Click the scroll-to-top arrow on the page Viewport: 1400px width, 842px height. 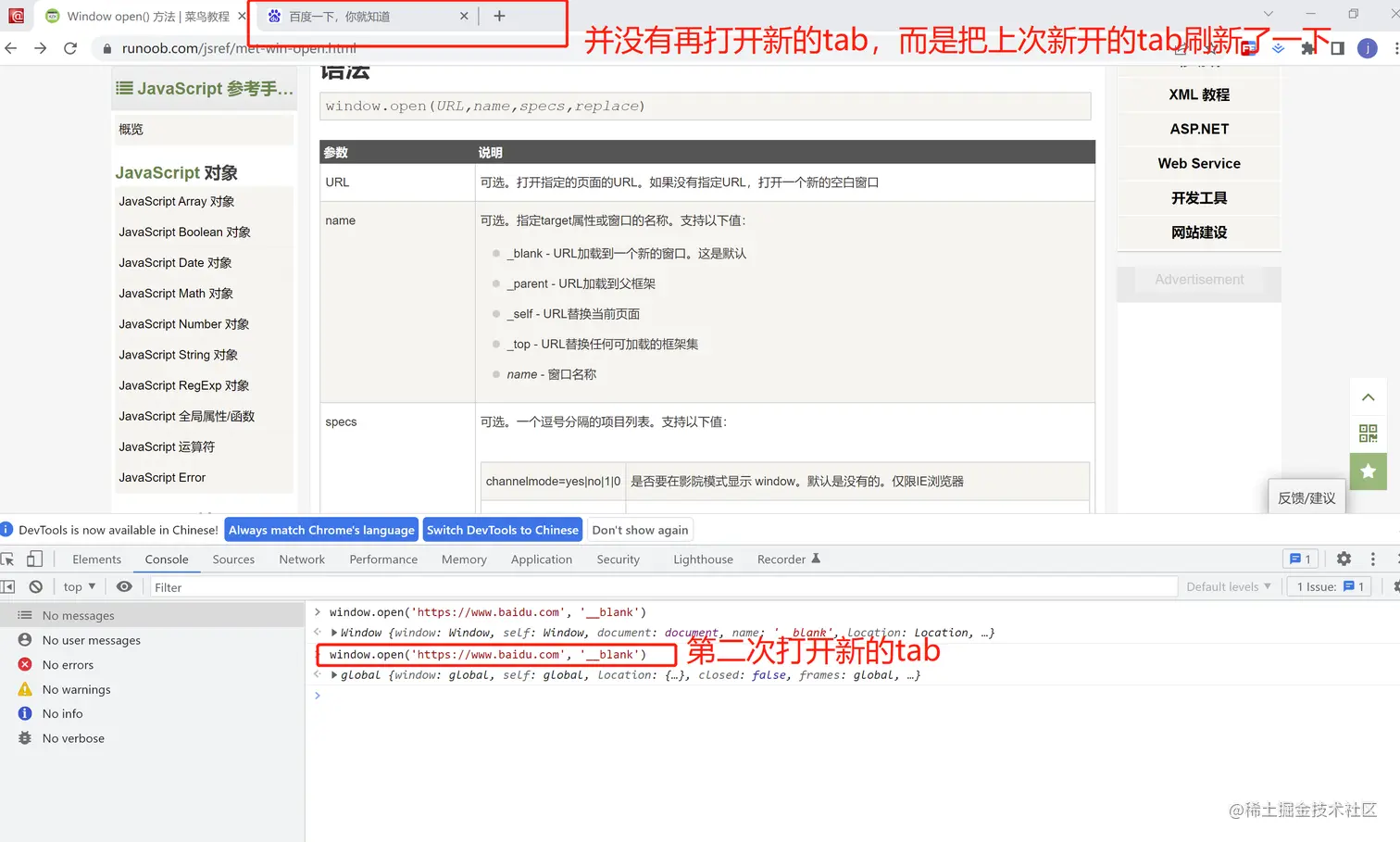pos(1368,396)
